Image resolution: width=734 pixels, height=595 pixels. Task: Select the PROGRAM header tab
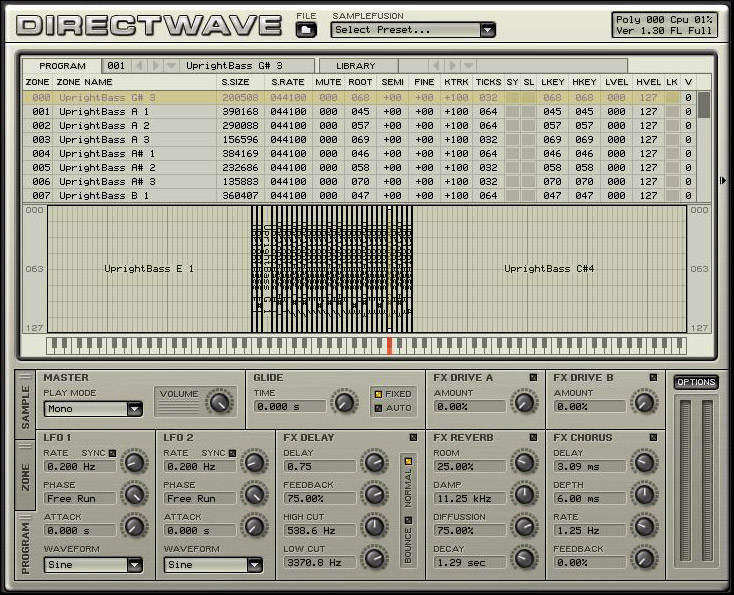pyautogui.click(x=62, y=66)
